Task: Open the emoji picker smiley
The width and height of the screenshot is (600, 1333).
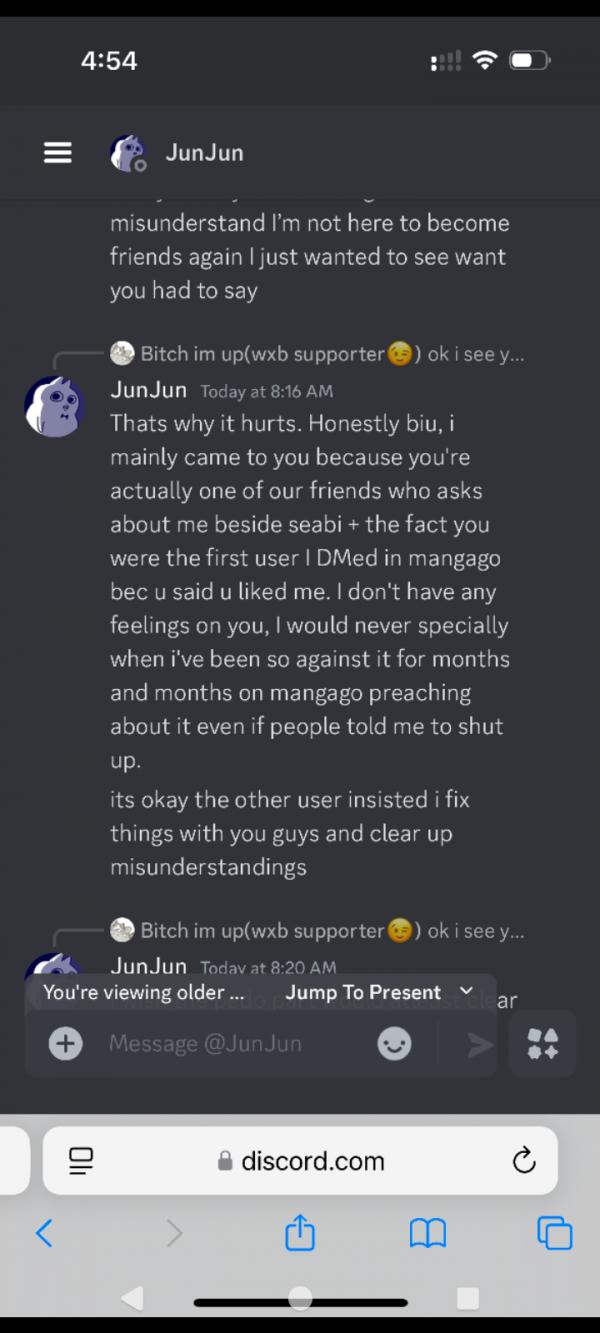Action: tap(395, 1044)
